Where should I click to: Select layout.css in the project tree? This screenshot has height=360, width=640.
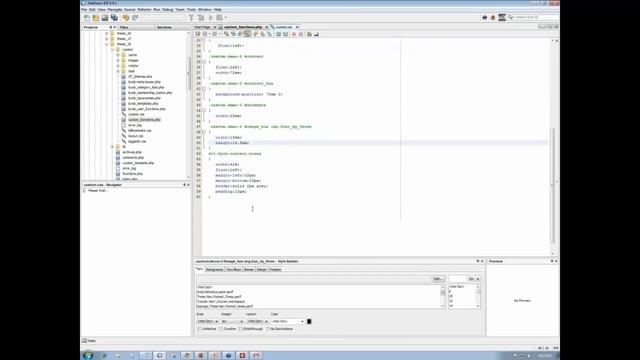[136, 136]
